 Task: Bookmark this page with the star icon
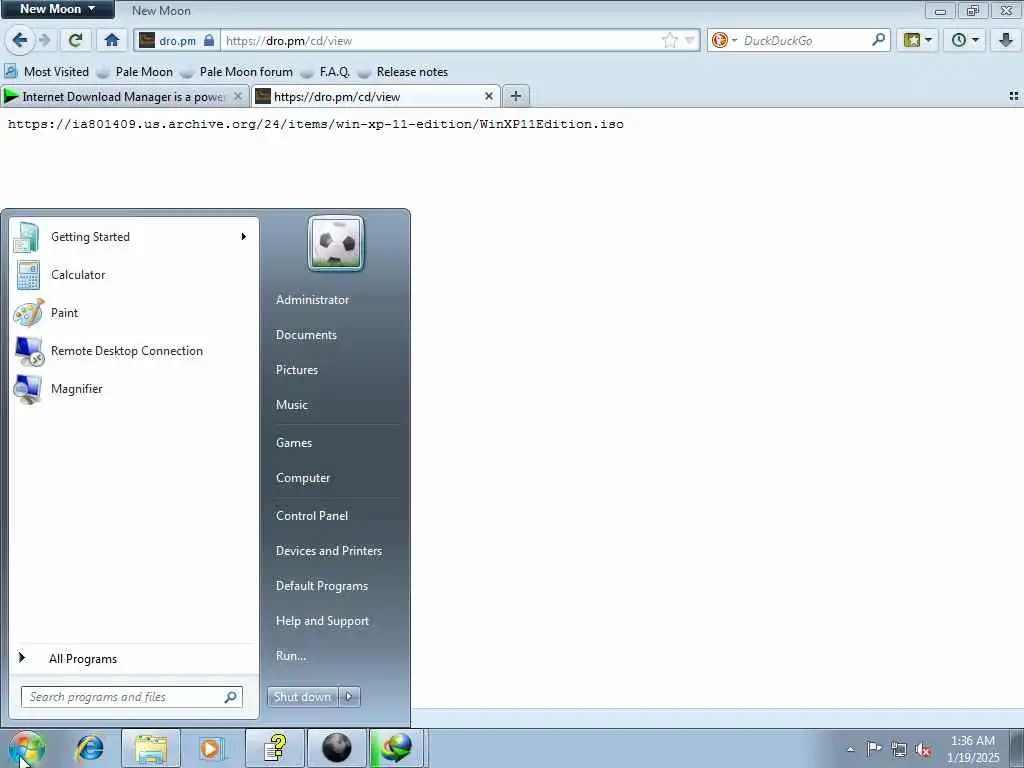[x=669, y=40]
